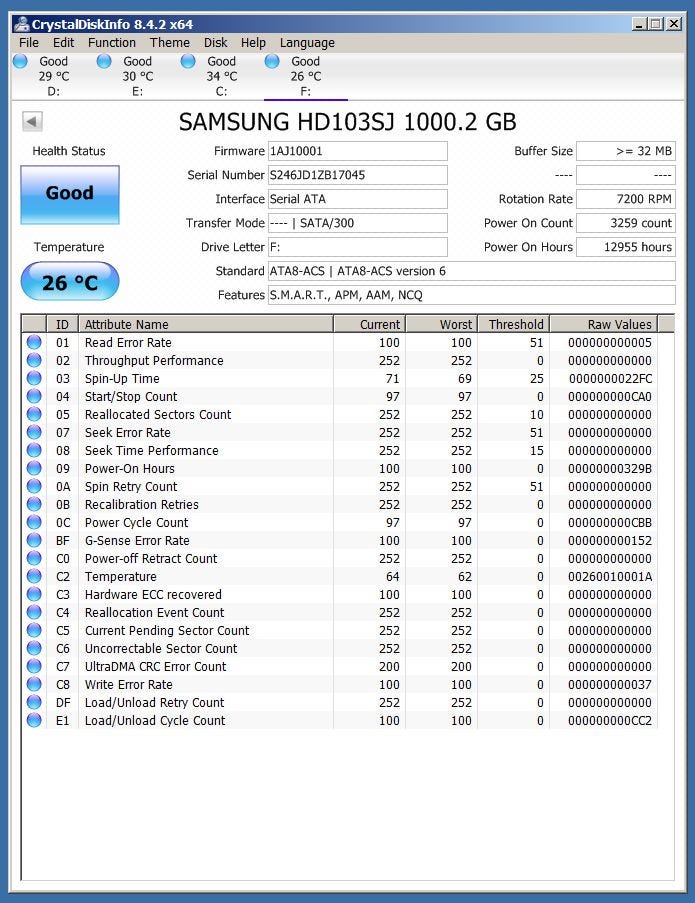
Task: Select the SAMSUNG HD103SJ 1000.2 GB title
Action: coord(347,122)
